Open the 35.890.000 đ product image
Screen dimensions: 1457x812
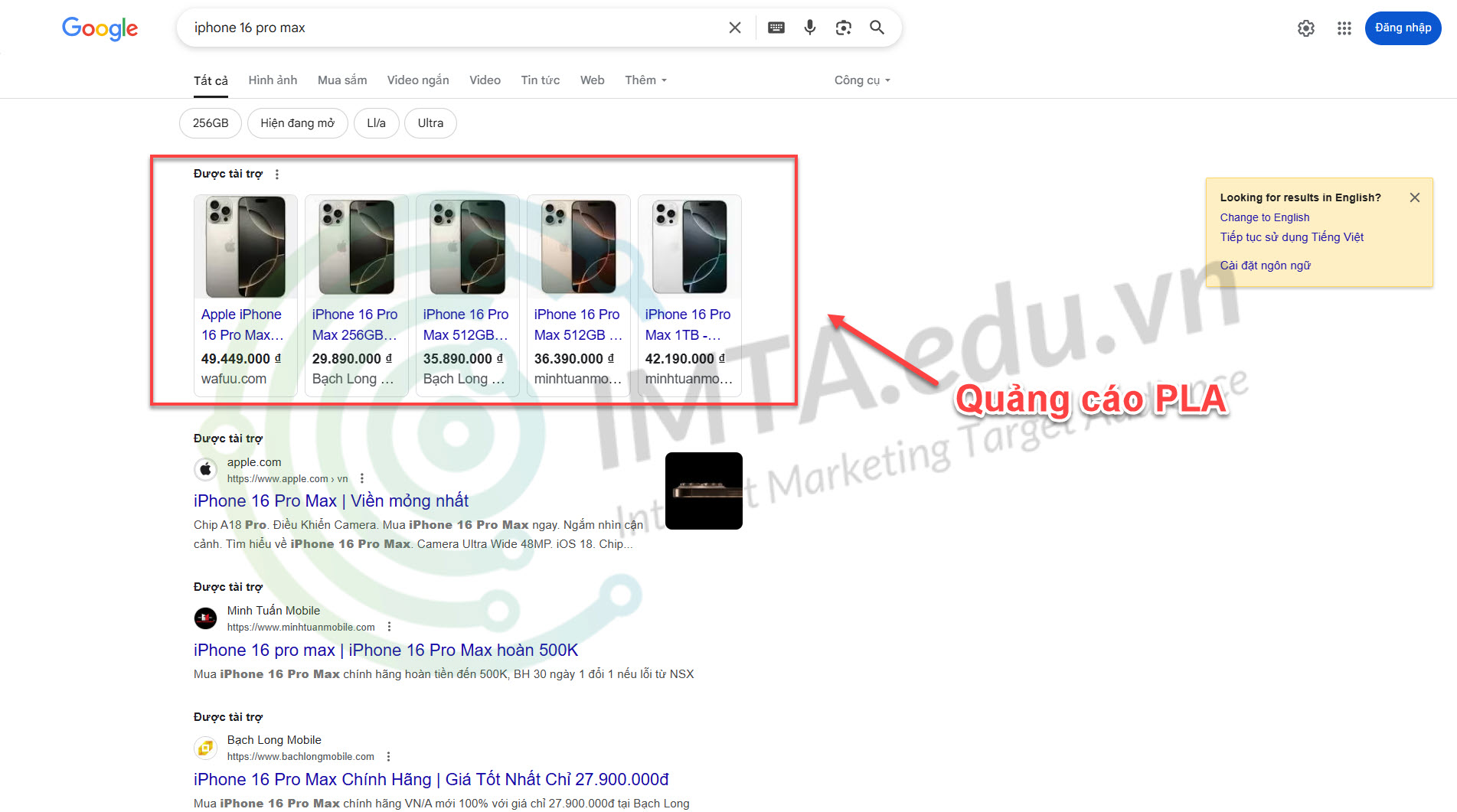[x=468, y=246]
